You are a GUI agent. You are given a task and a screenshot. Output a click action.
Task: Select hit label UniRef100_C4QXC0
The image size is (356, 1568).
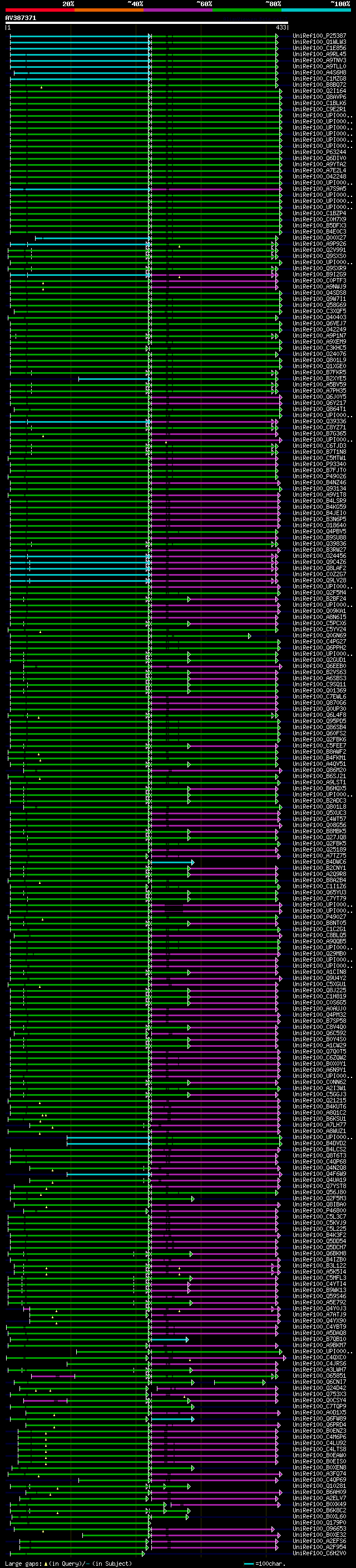(x=319, y=1357)
